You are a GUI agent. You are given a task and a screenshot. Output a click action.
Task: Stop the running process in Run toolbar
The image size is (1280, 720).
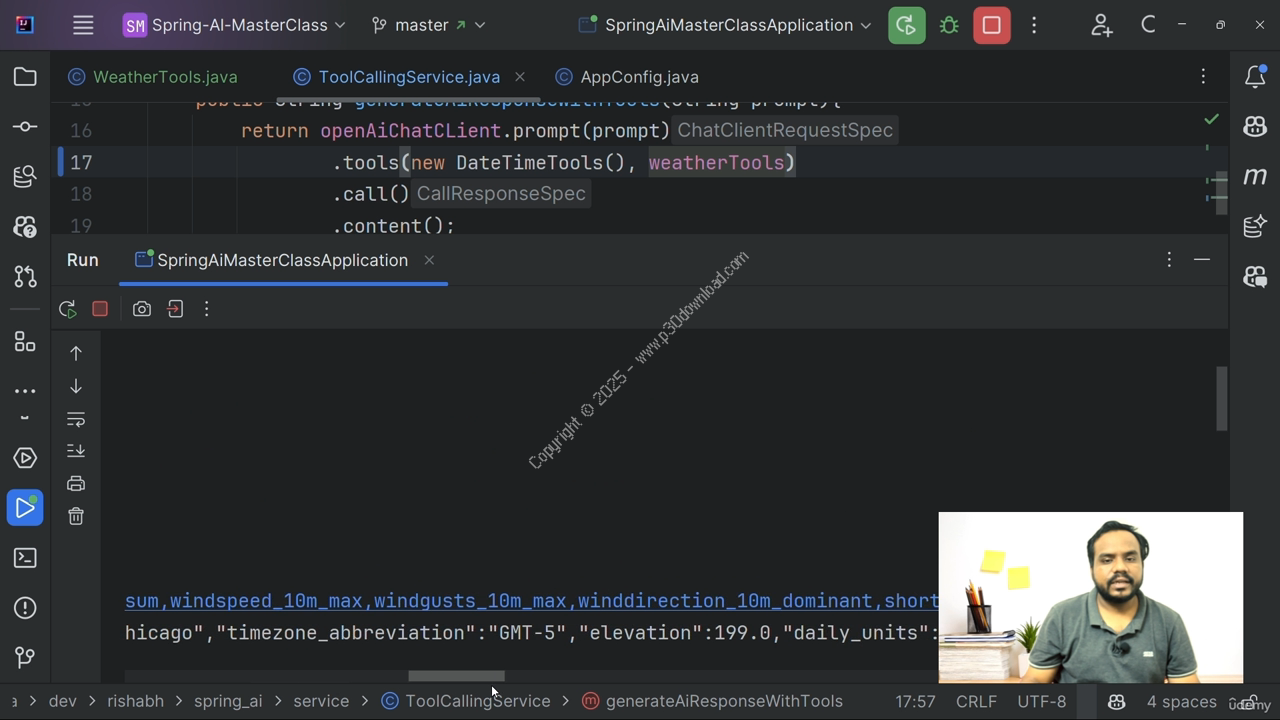tap(100, 309)
